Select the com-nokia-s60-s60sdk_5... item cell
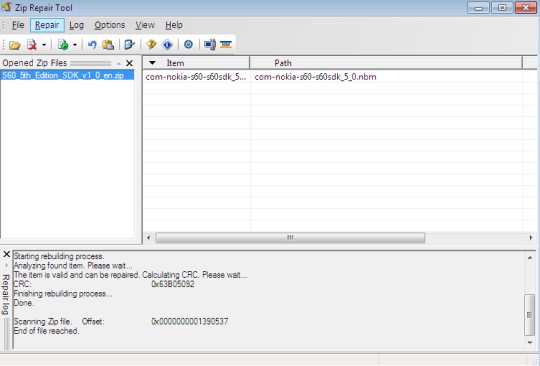 (196, 77)
